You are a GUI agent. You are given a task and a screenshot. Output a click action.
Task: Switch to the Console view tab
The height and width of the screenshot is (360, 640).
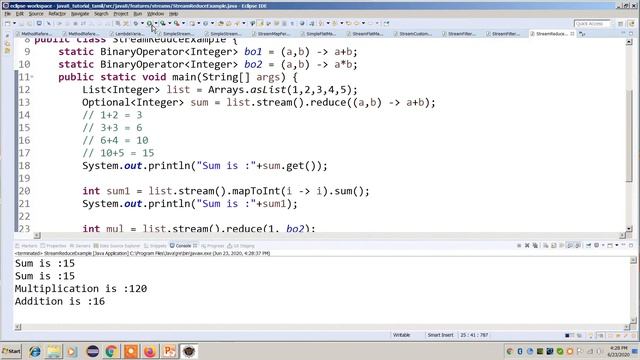click(183, 246)
